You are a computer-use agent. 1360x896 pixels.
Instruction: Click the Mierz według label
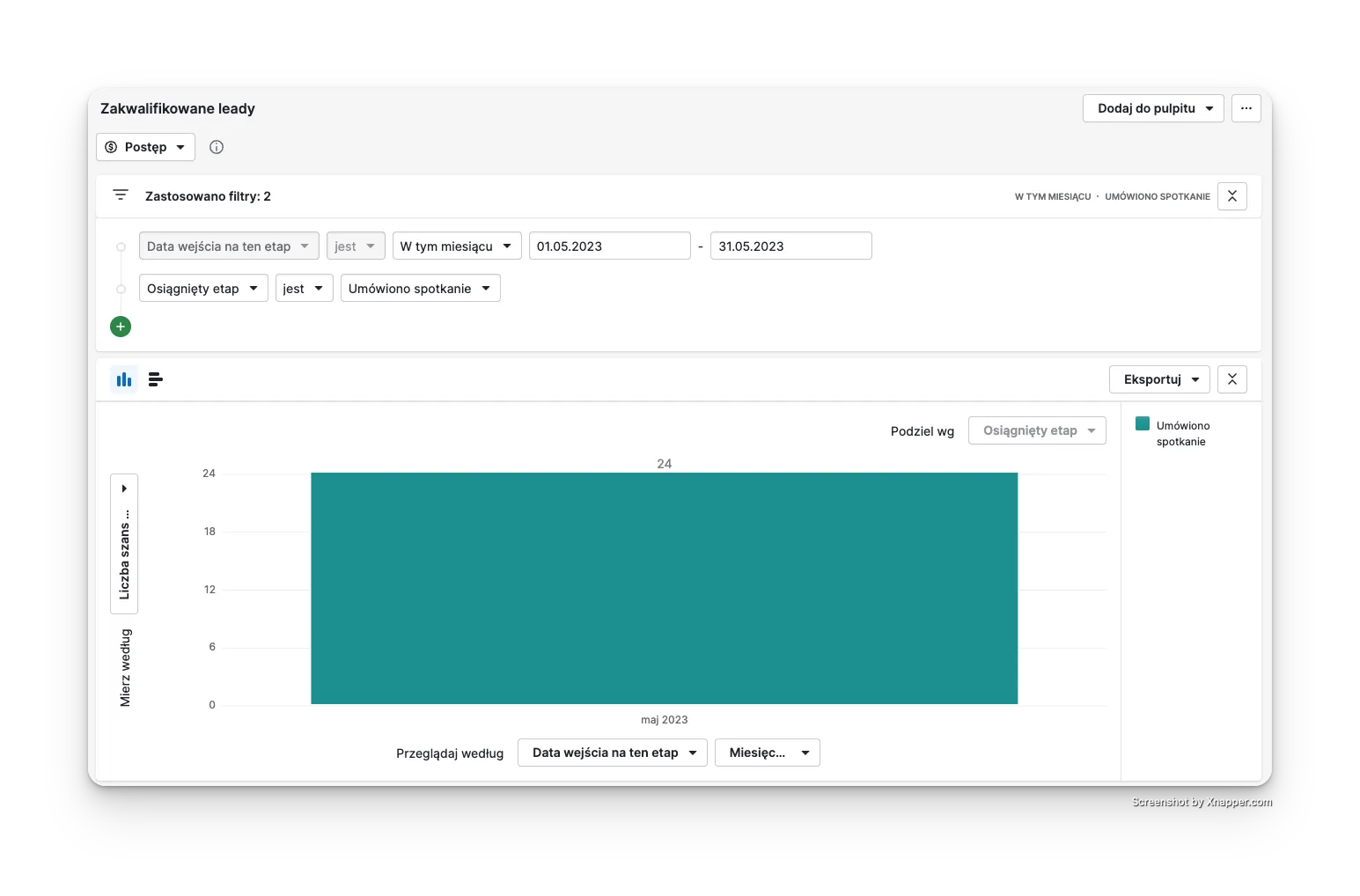coord(125,667)
